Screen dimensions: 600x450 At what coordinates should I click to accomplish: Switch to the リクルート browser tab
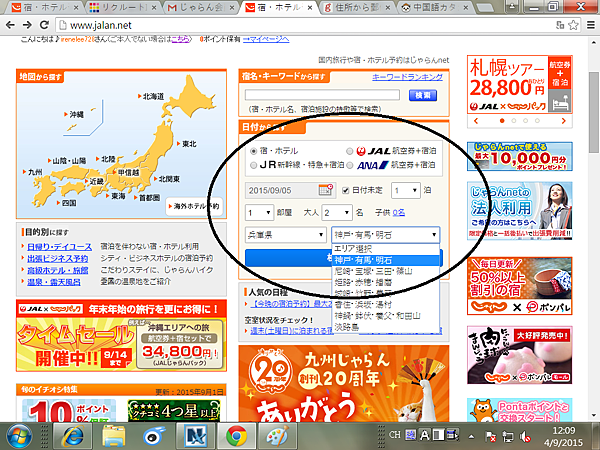[122, 7]
